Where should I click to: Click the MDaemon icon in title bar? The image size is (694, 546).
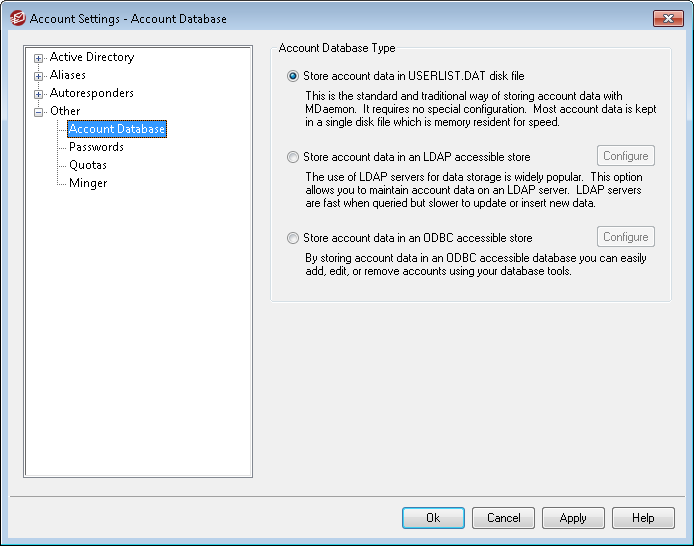pyautogui.click(x=17, y=18)
